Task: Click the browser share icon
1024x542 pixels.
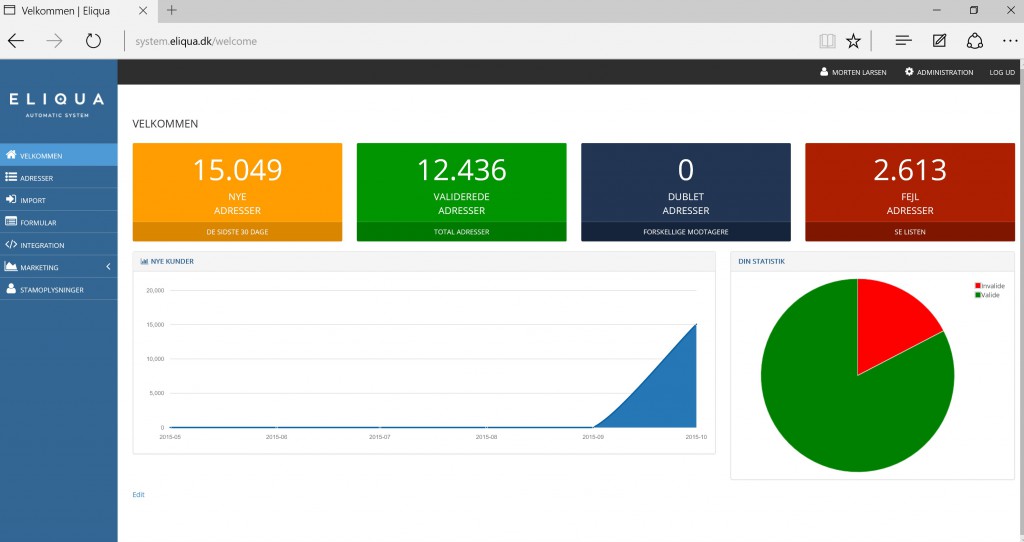Action: click(x=974, y=41)
